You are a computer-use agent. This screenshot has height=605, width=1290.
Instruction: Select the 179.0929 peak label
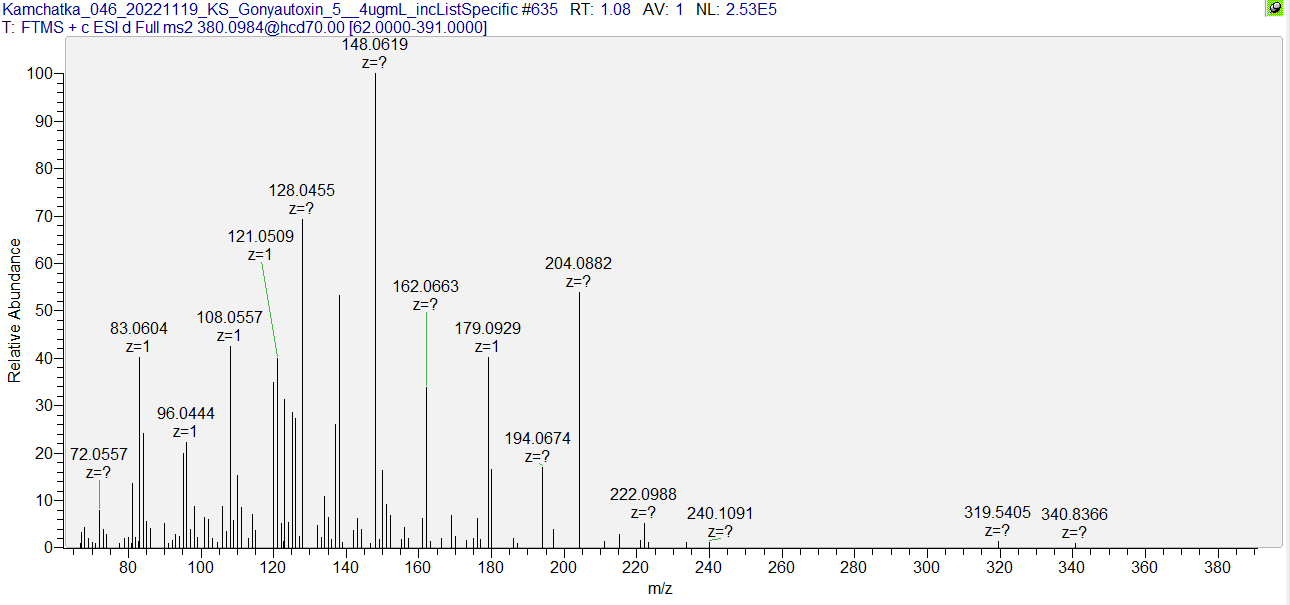point(487,329)
